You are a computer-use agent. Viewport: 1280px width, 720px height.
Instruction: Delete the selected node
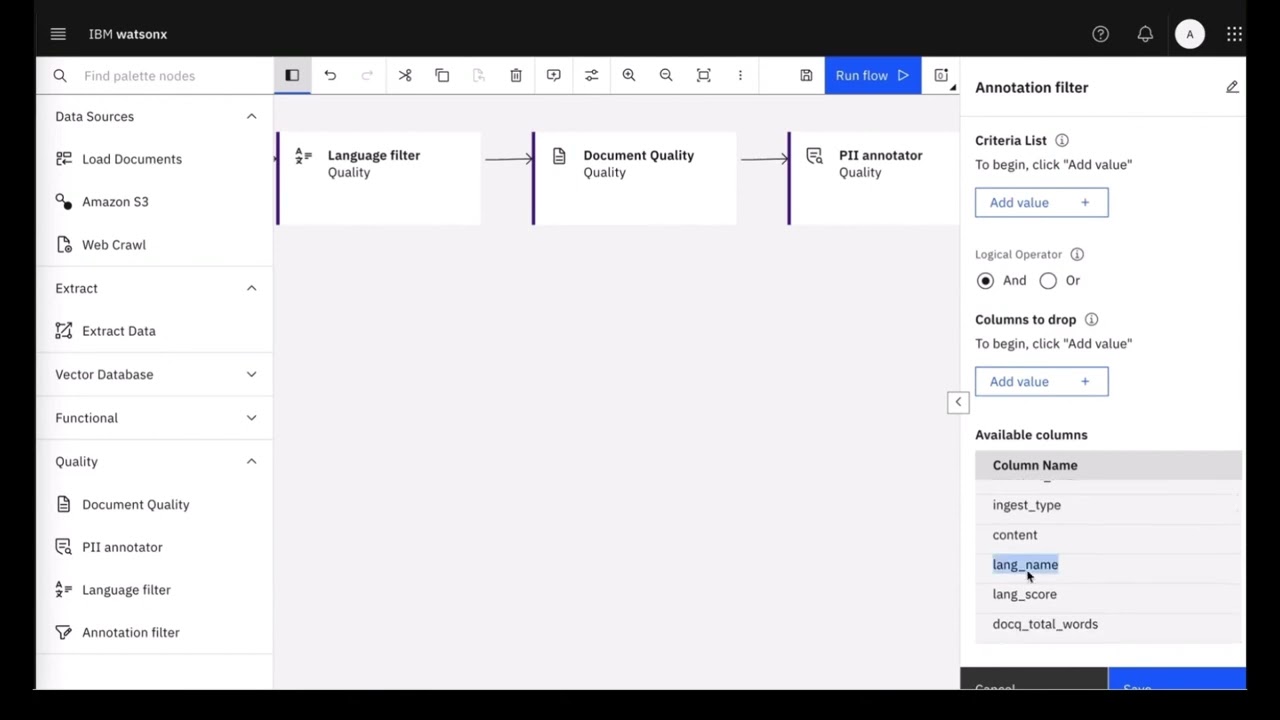(516, 75)
